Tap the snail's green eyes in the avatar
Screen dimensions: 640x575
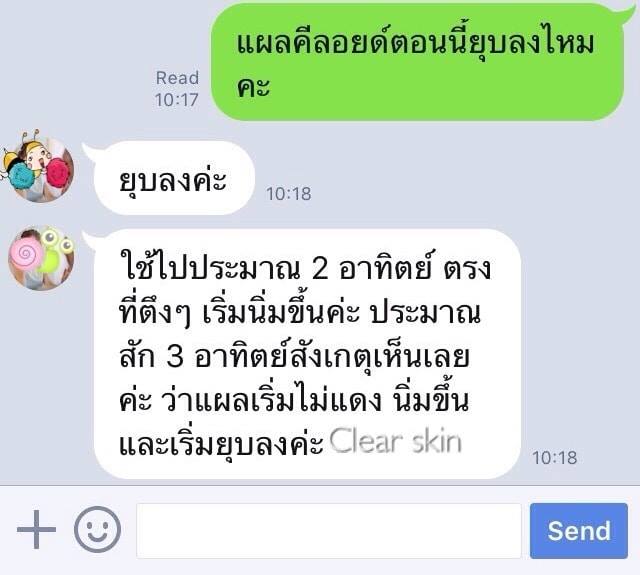click(x=57, y=240)
